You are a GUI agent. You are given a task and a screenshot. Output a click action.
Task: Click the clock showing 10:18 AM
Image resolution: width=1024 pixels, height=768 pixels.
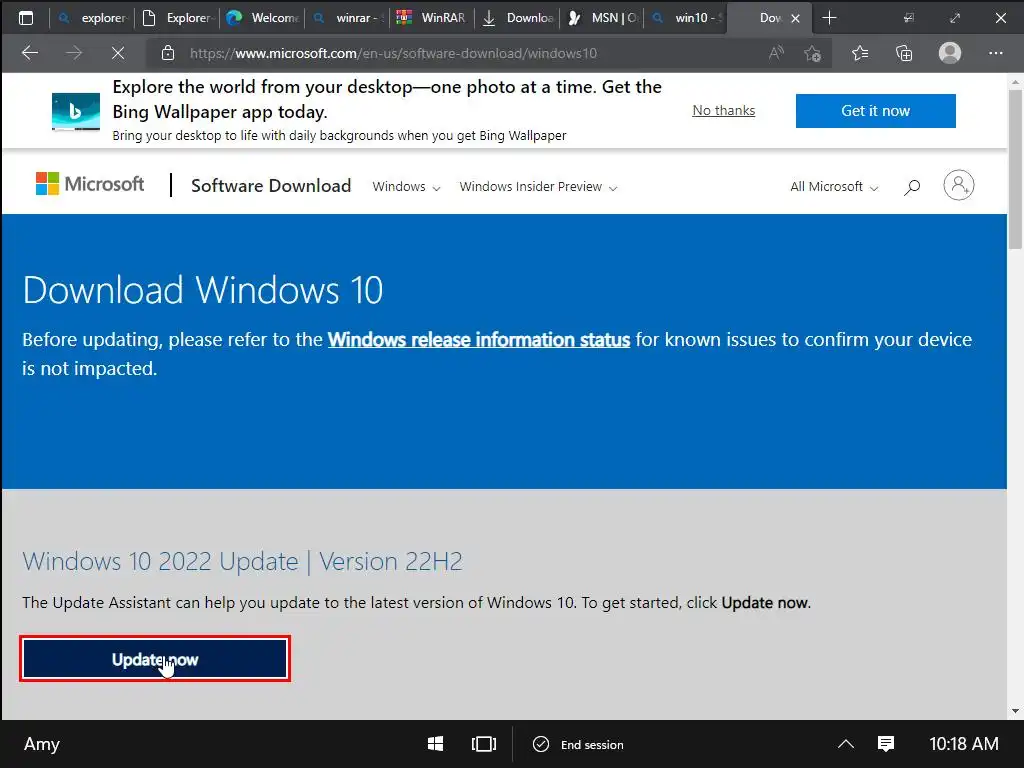(963, 744)
